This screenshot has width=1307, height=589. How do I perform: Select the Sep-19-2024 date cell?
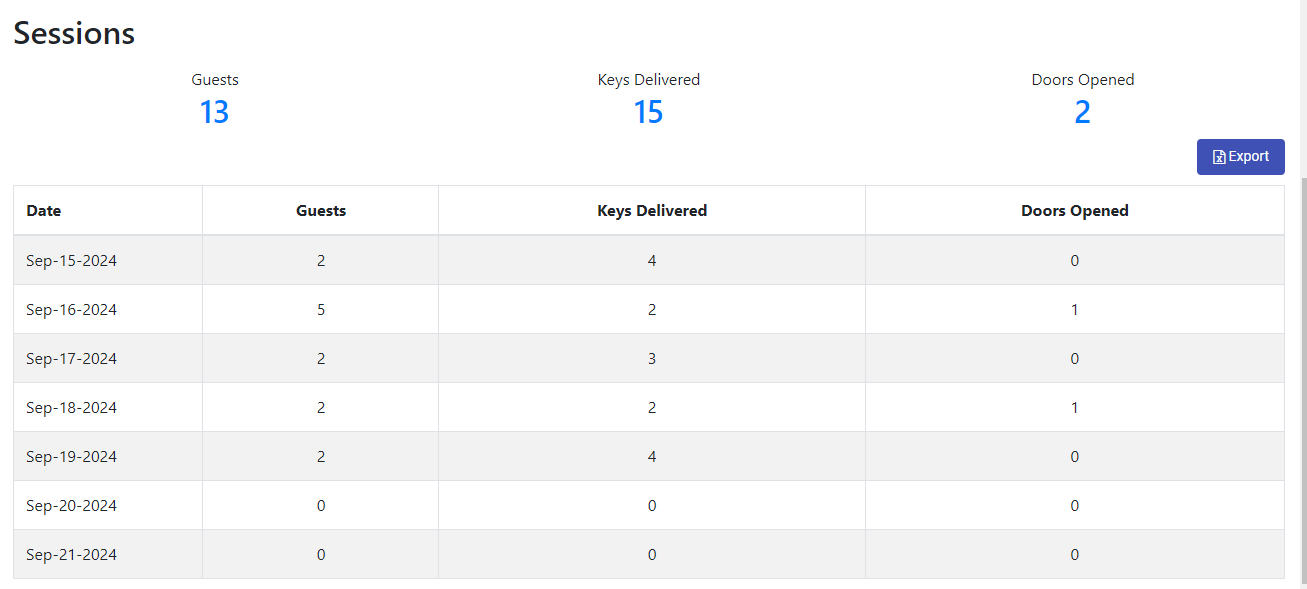pos(72,457)
